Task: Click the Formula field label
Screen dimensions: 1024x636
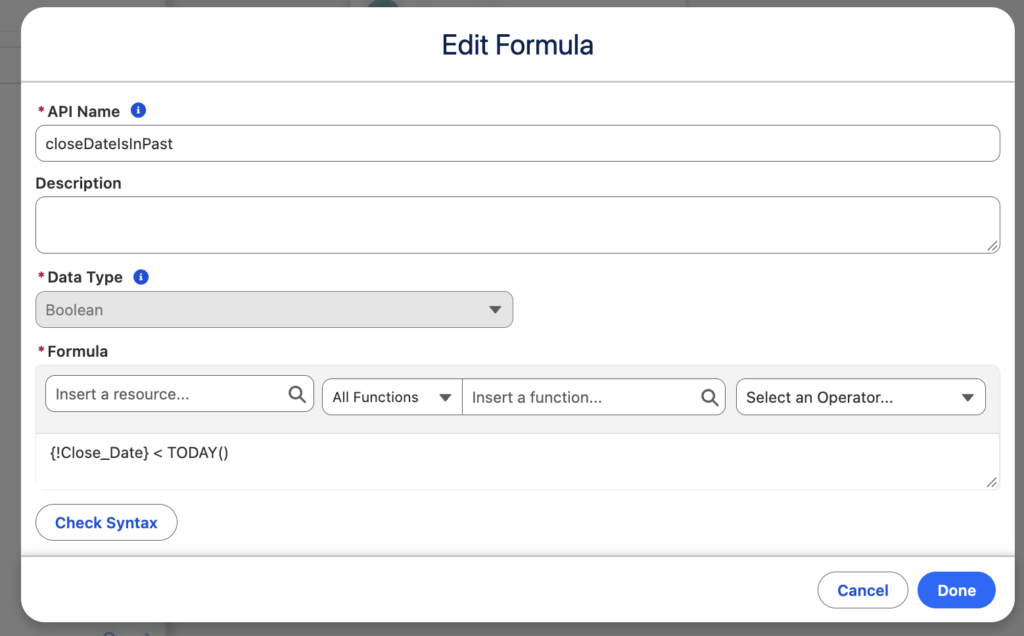Action: [77, 351]
